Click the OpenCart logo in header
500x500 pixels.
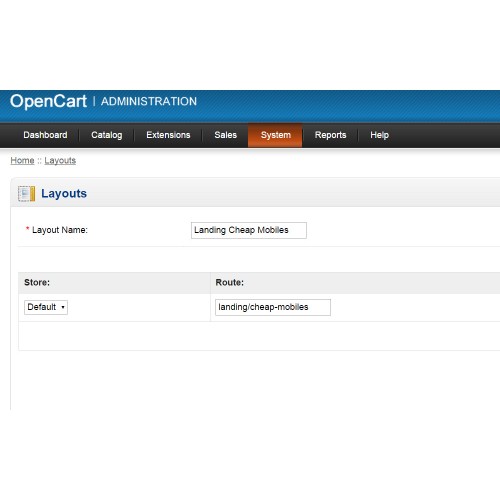(48, 101)
